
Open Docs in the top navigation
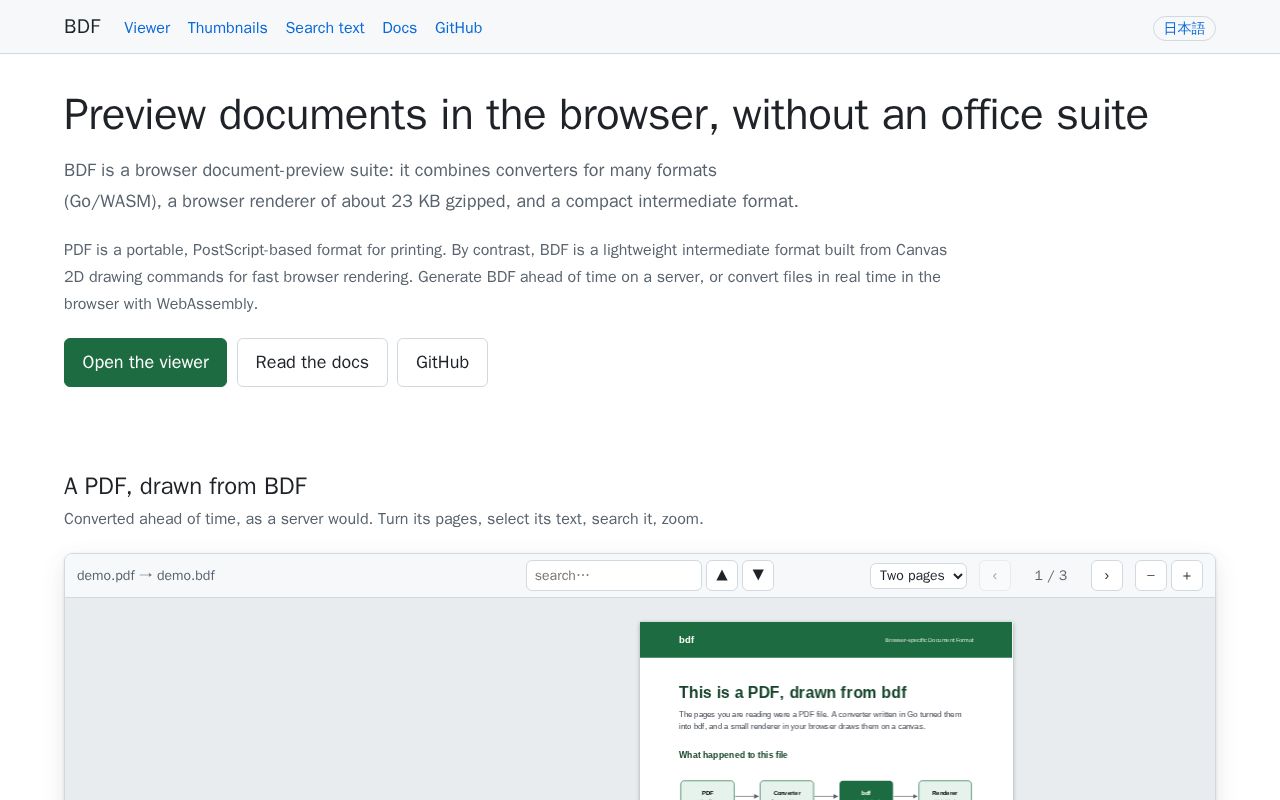coord(399,28)
